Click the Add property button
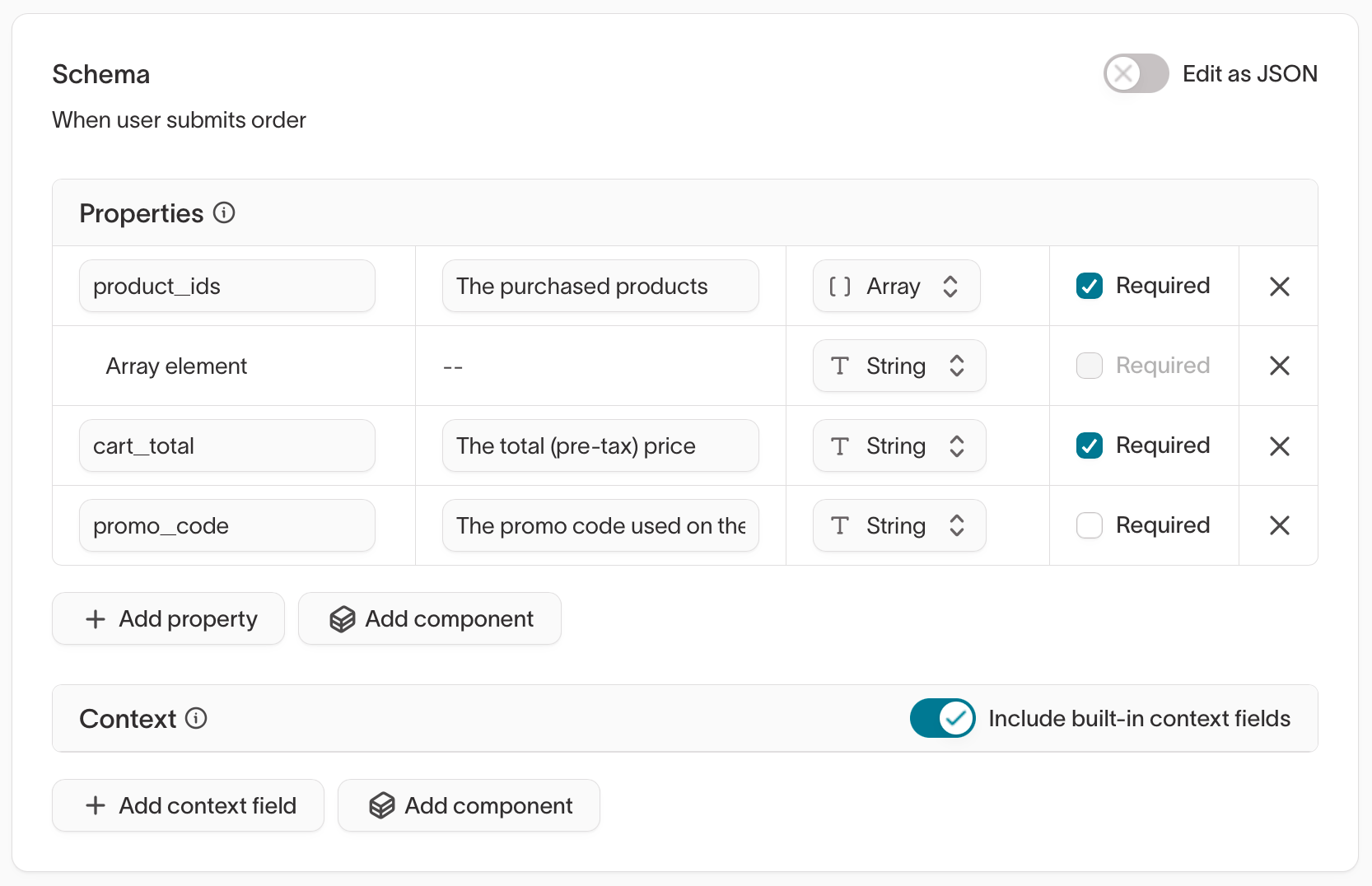 tap(168, 618)
